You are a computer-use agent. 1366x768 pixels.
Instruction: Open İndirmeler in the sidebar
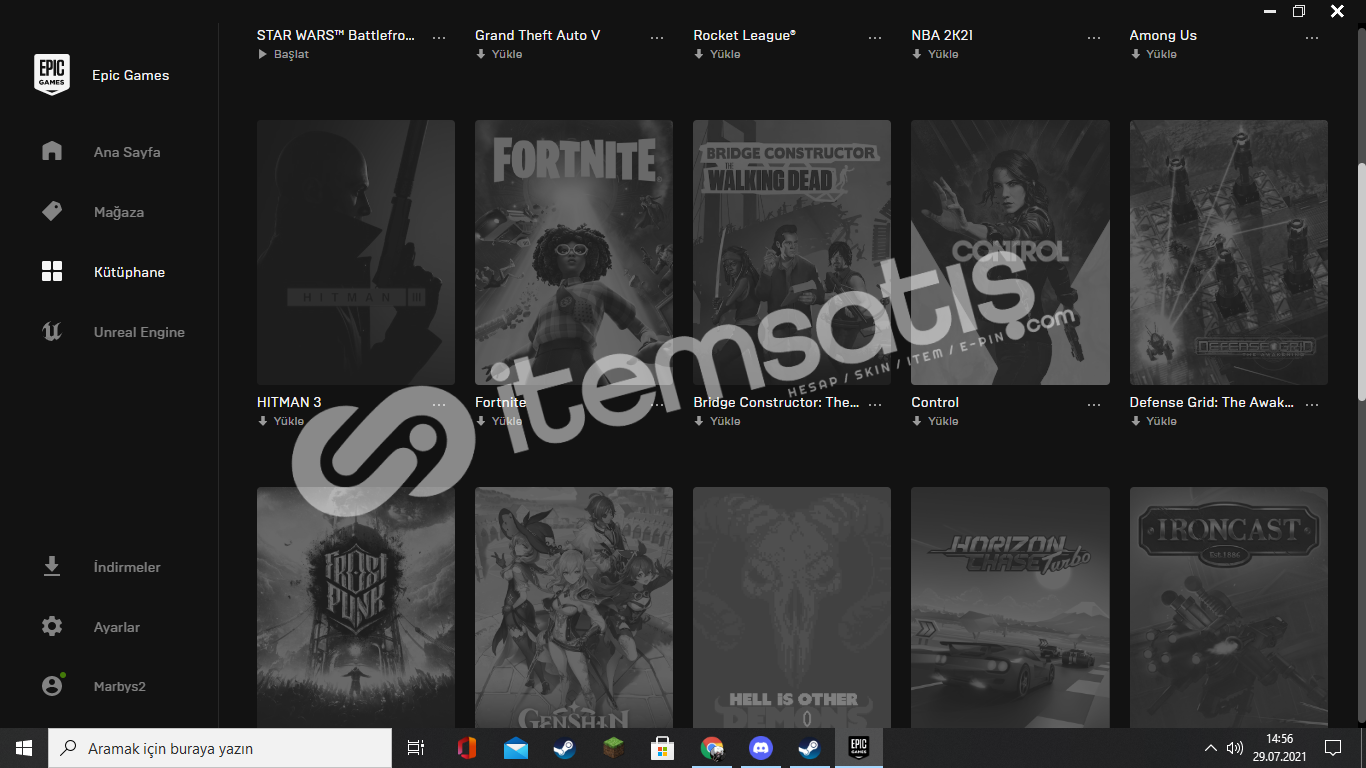click(127, 567)
